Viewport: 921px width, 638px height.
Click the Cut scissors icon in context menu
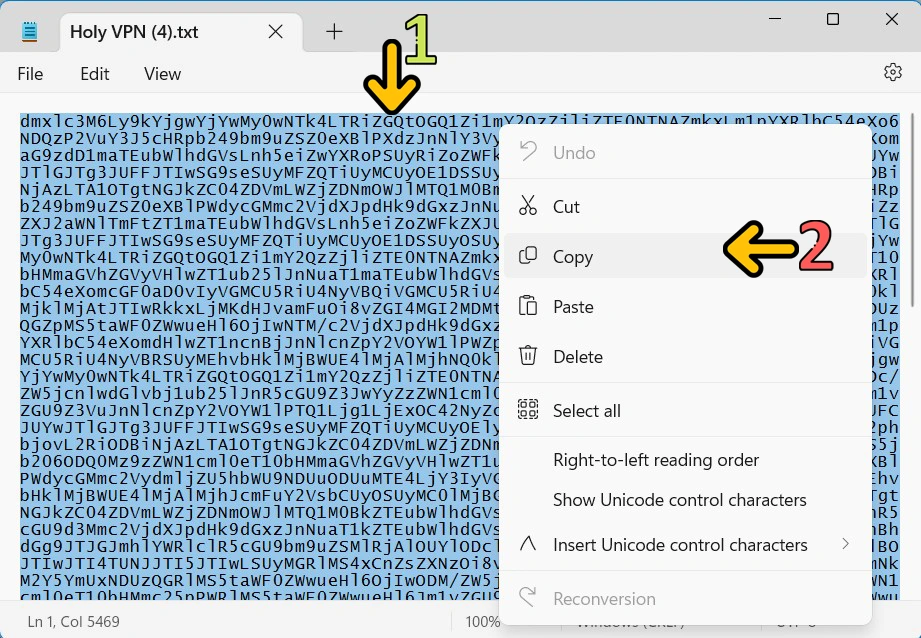click(527, 206)
